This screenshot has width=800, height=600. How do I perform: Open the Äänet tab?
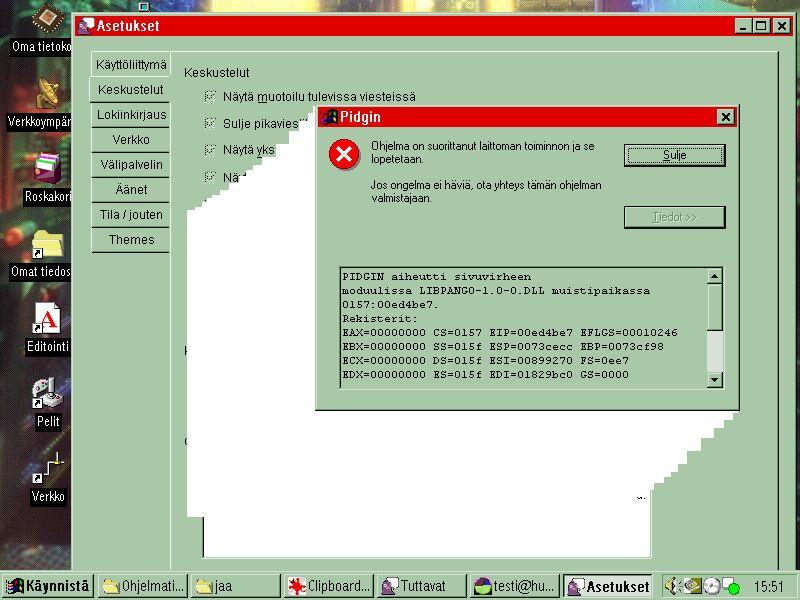pos(131,190)
